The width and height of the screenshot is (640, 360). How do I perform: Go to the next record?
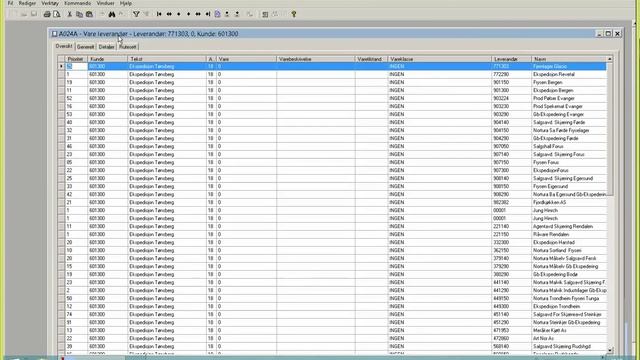click(x=188, y=14)
